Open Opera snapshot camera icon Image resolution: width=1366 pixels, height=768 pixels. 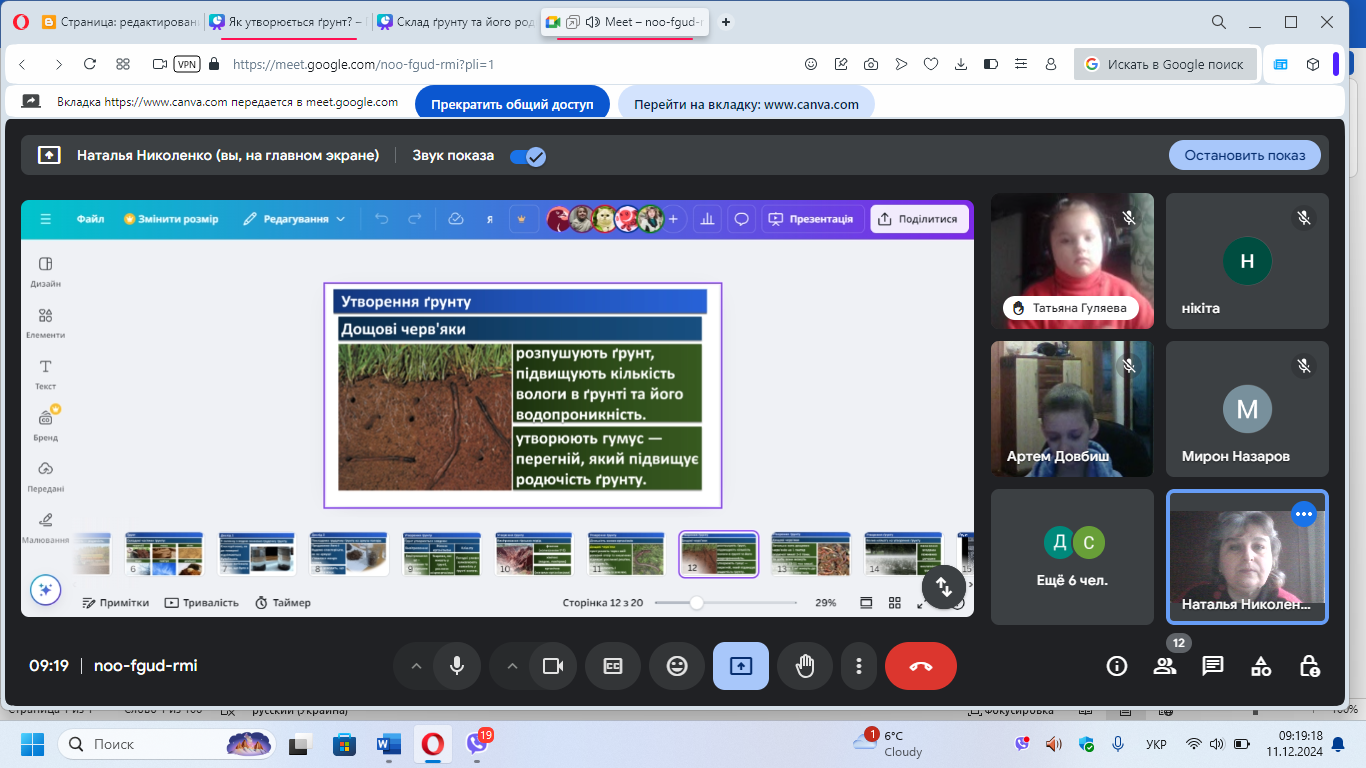(871, 64)
